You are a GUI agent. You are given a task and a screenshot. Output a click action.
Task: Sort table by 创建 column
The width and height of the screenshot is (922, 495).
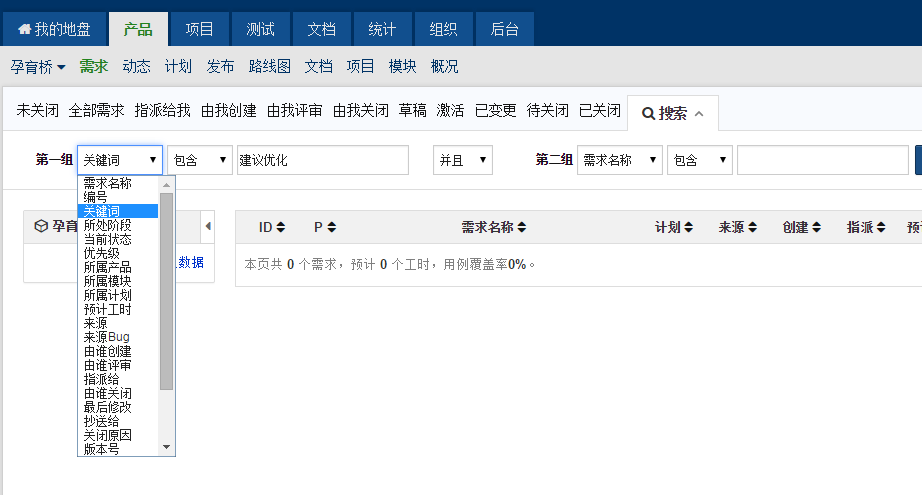tap(801, 227)
